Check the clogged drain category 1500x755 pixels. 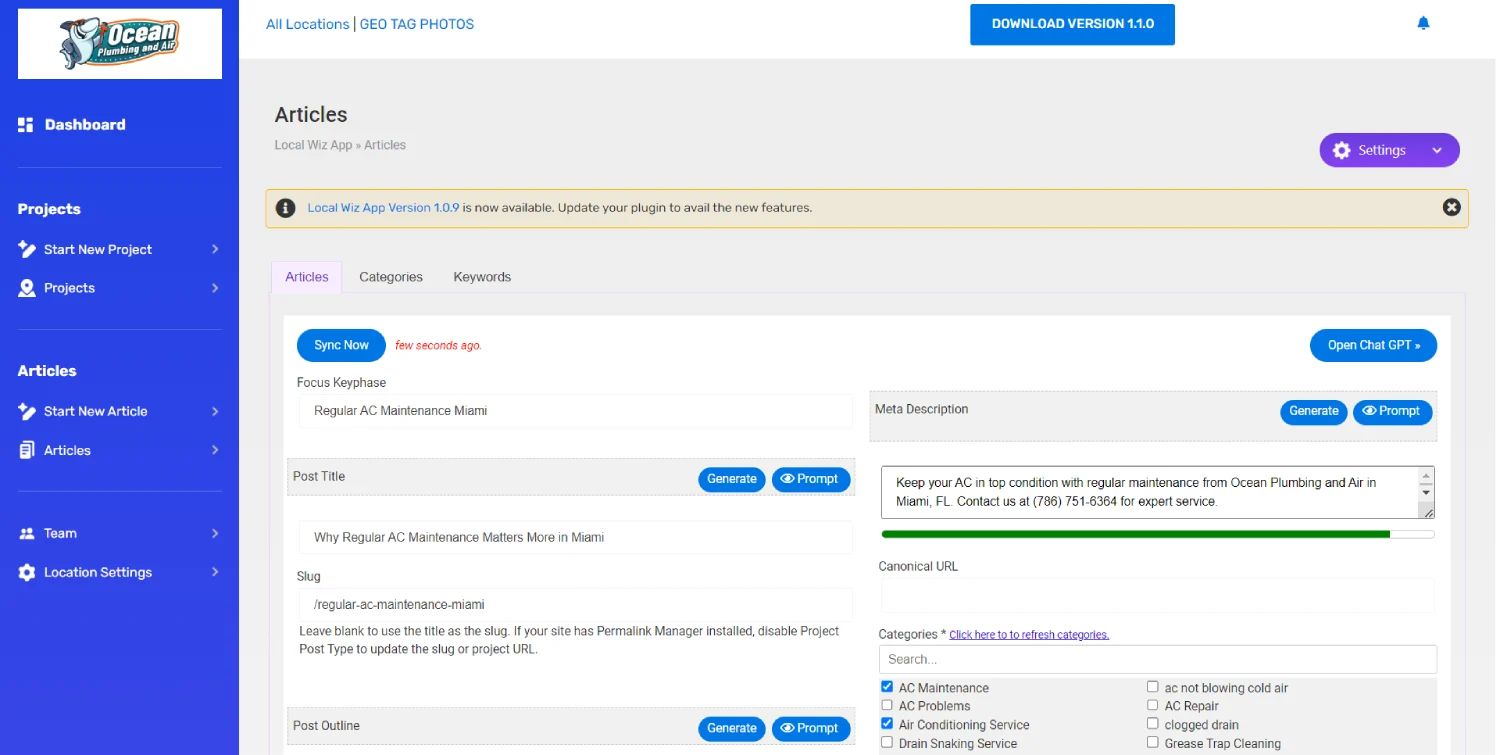1153,723
